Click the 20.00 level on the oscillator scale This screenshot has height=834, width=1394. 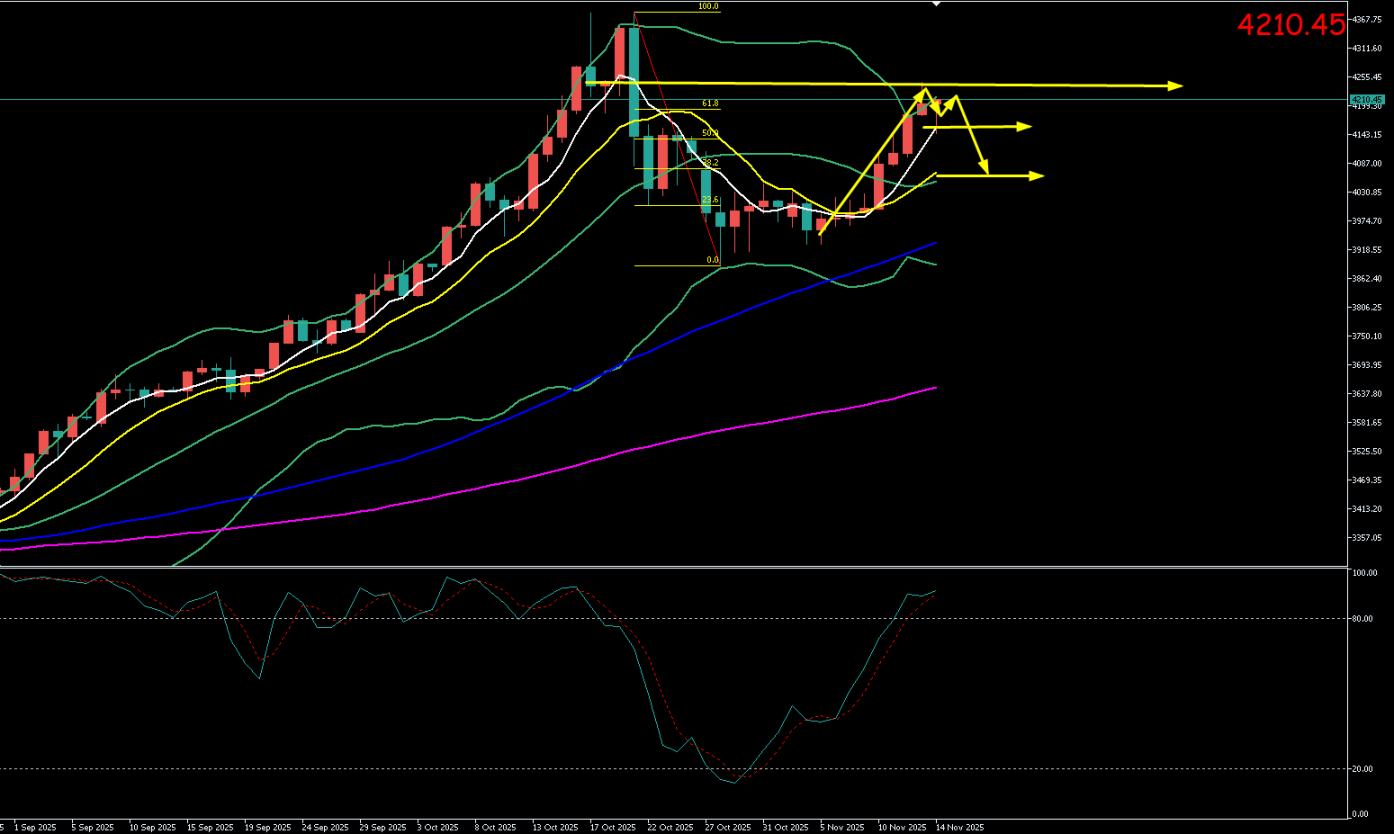click(1363, 769)
